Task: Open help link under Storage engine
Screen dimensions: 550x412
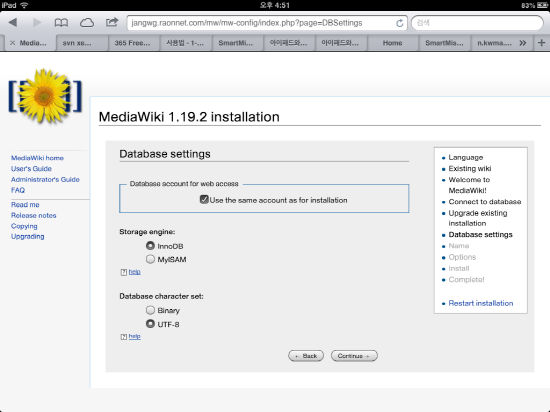Action: [x=134, y=272]
